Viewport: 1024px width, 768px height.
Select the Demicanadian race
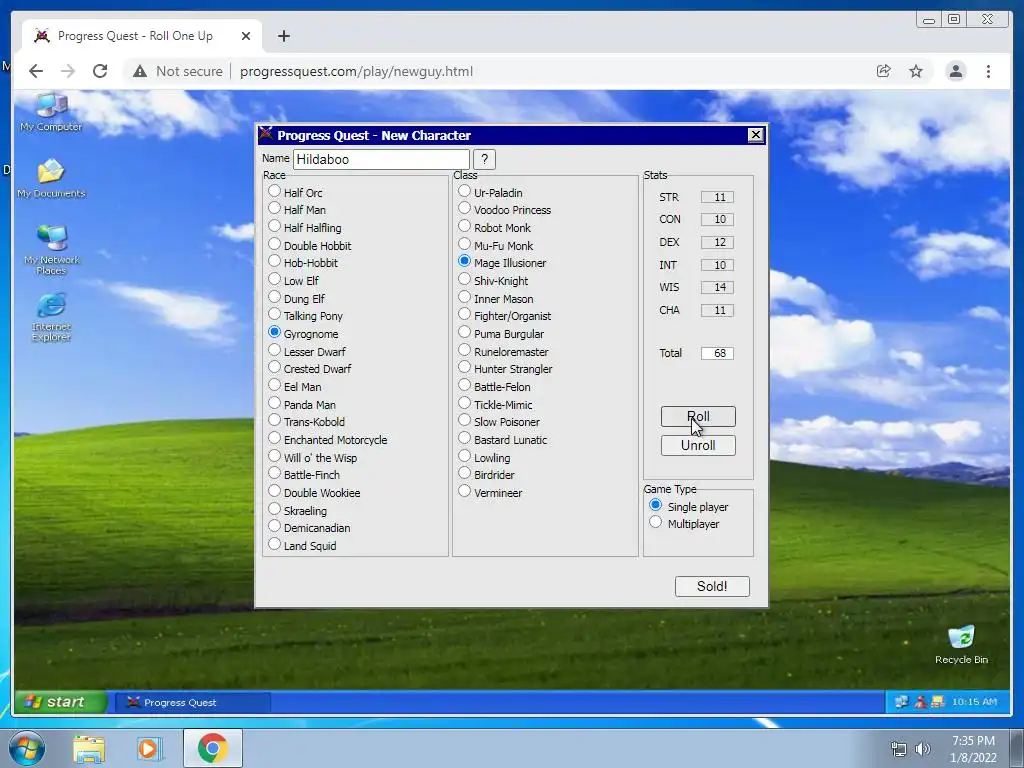pyautogui.click(x=274, y=526)
